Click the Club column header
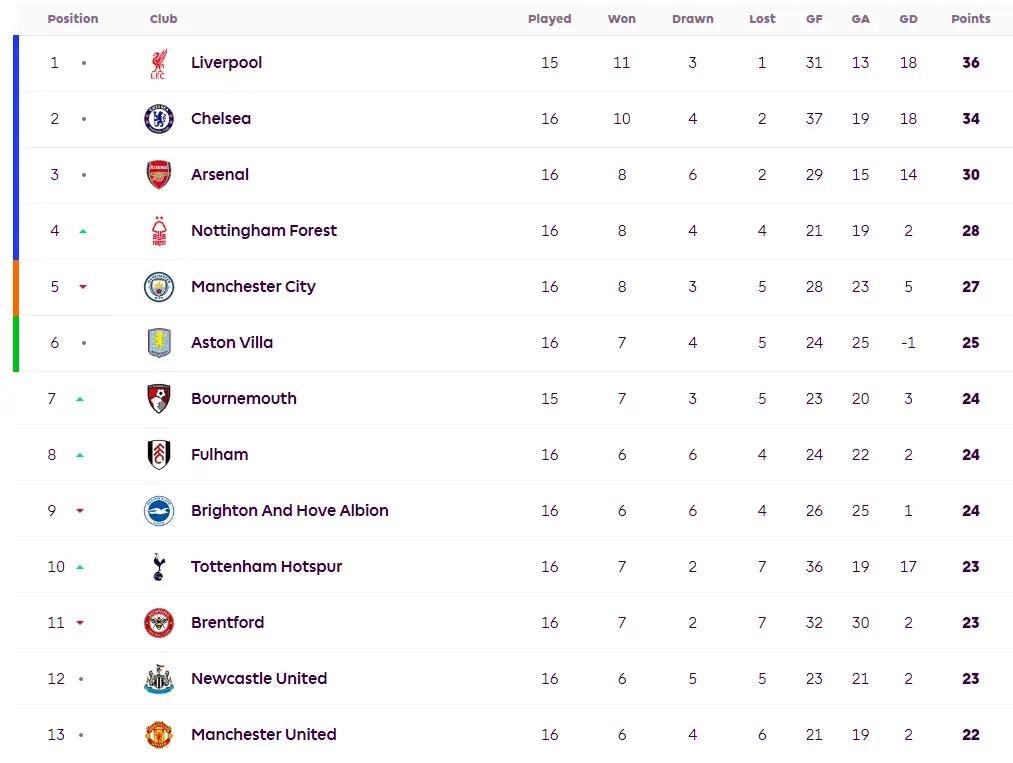The image size is (1013, 763). [x=163, y=19]
